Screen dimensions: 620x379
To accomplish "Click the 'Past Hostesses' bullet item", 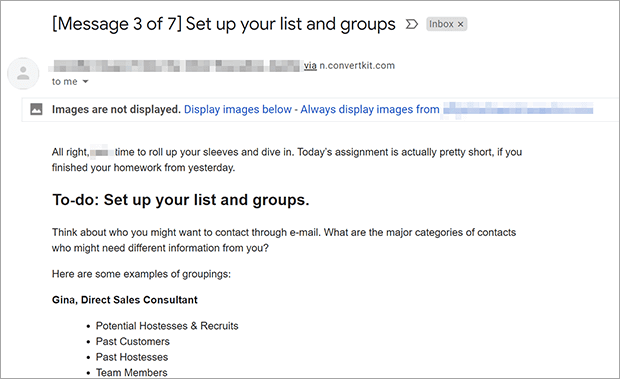I will click(132, 357).
